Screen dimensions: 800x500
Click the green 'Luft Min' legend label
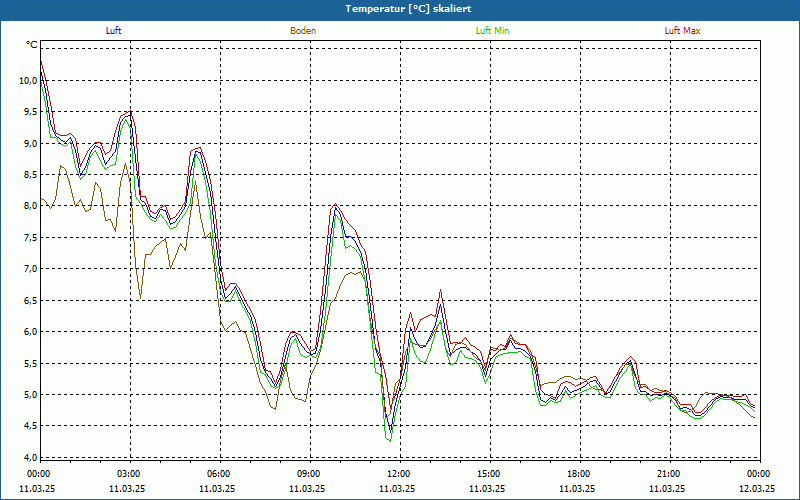pos(492,31)
